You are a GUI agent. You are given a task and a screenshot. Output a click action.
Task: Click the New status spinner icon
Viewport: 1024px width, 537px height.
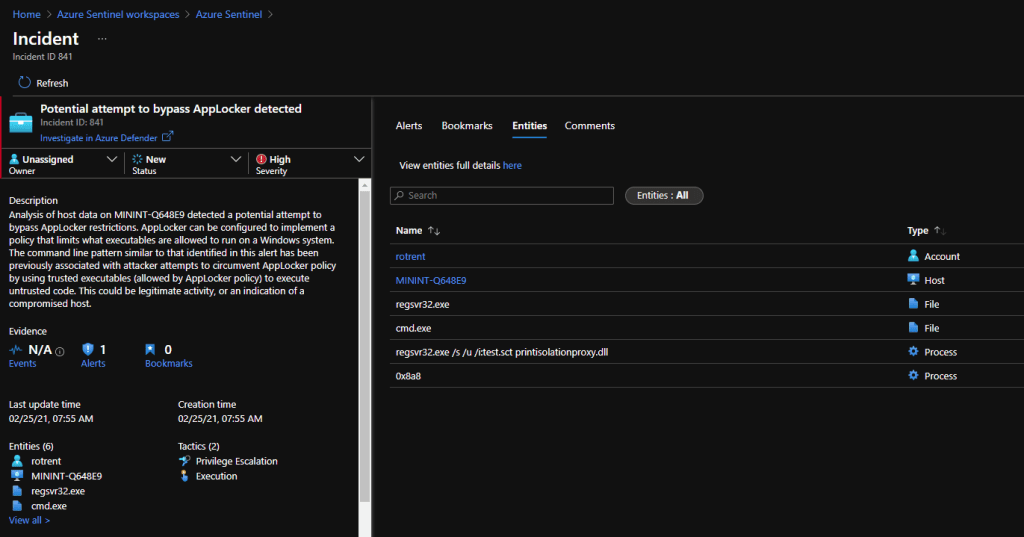click(x=137, y=159)
